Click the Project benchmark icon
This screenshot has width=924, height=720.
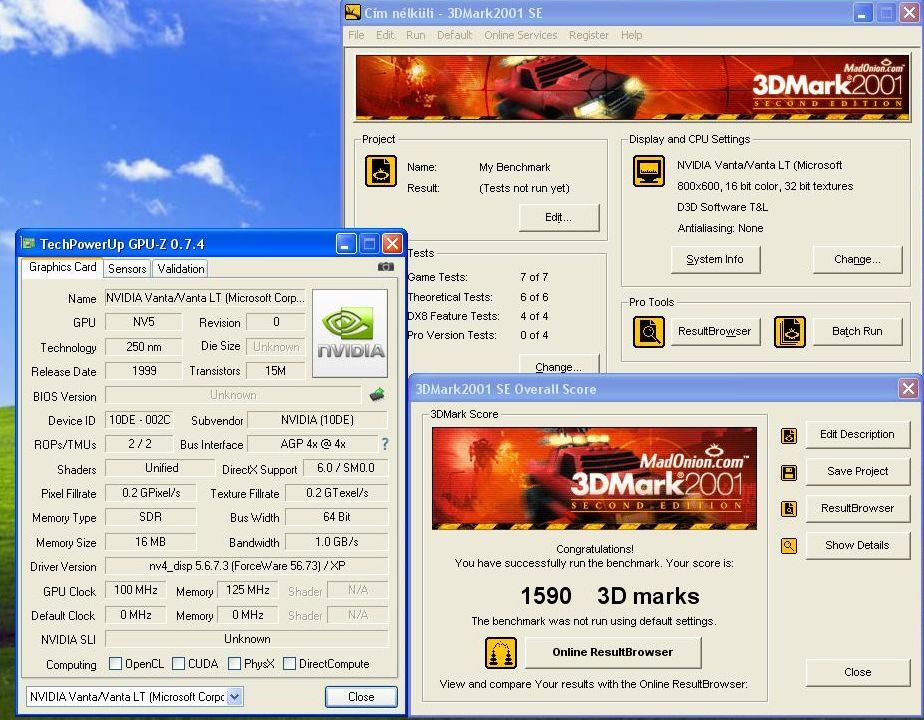(x=381, y=171)
